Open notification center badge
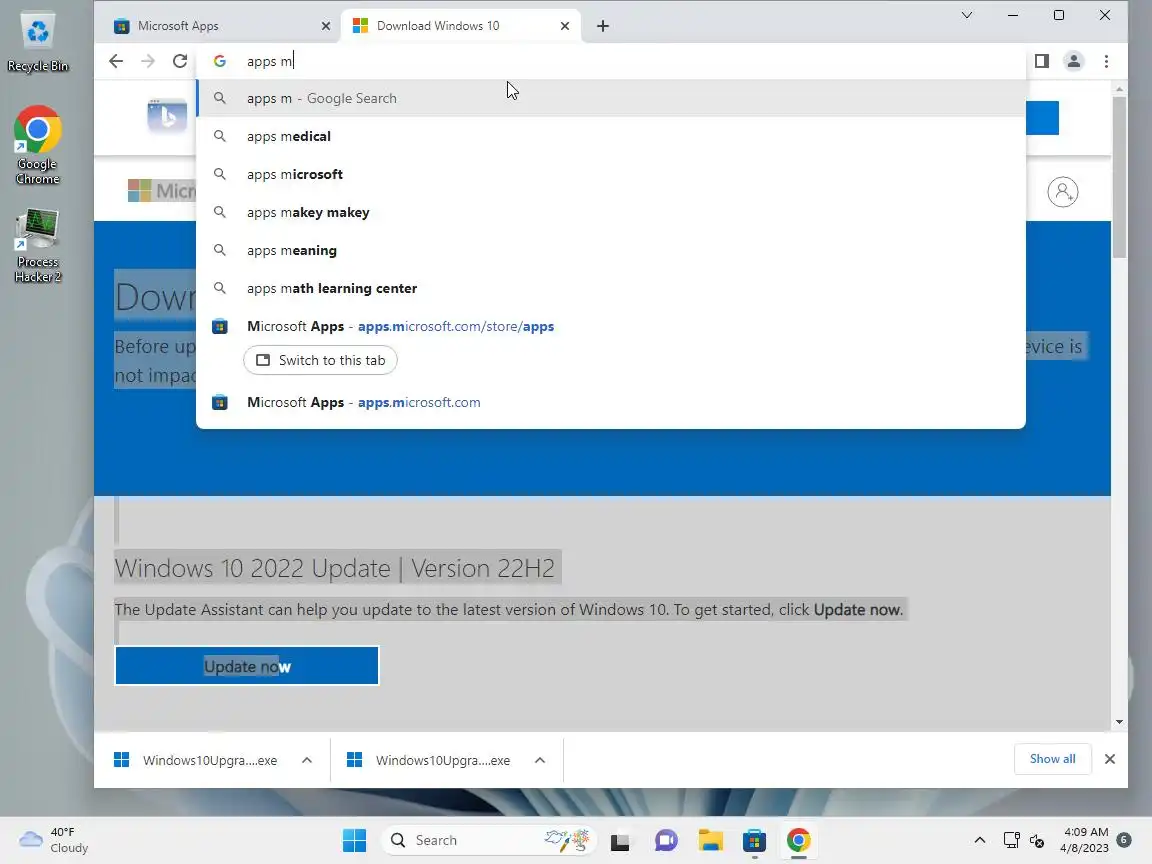The width and height of the screenshot is (1152, 864). 1123,839
